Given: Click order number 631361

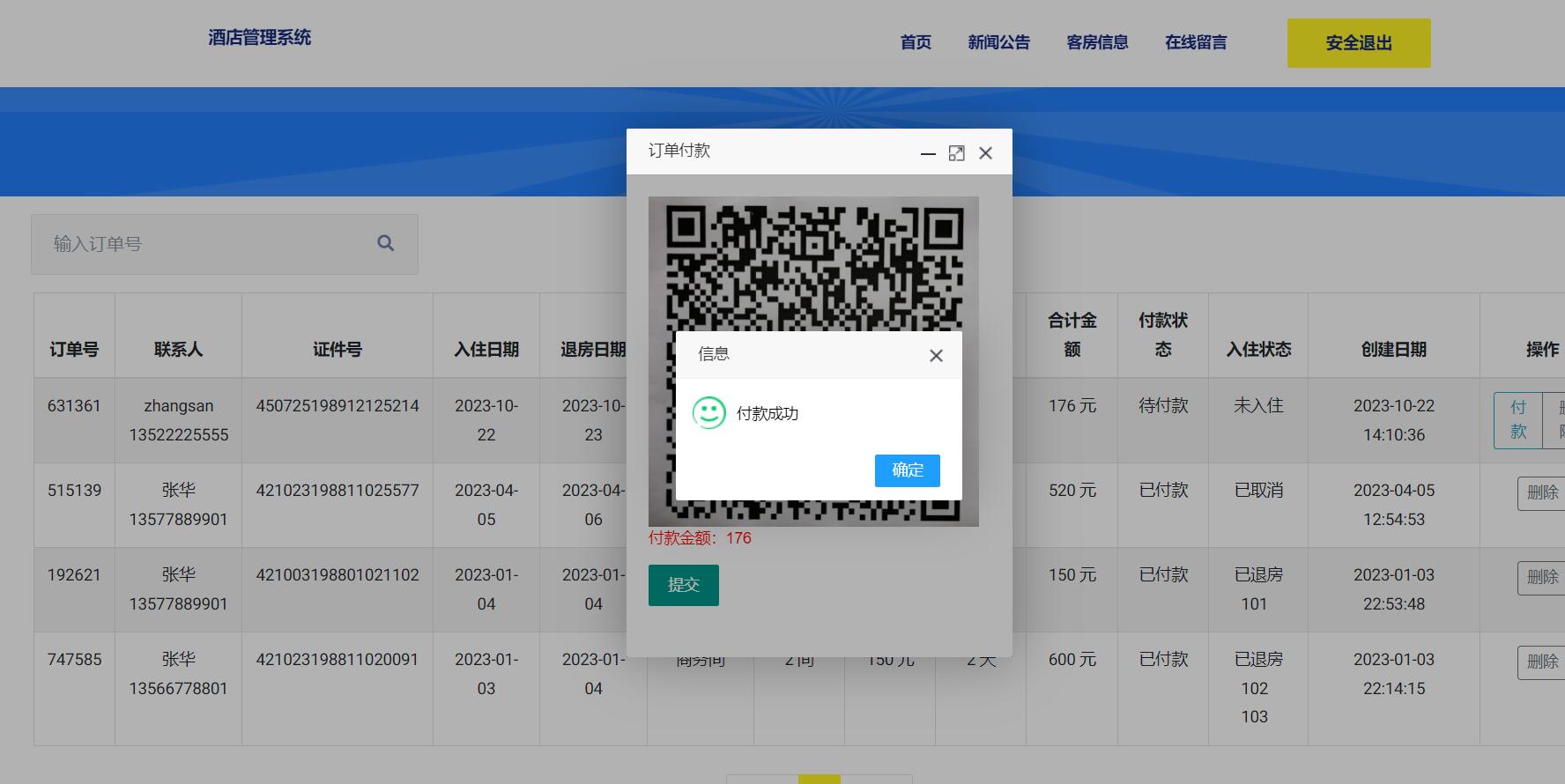Looking at the screenshot, I should pos(74,406).
